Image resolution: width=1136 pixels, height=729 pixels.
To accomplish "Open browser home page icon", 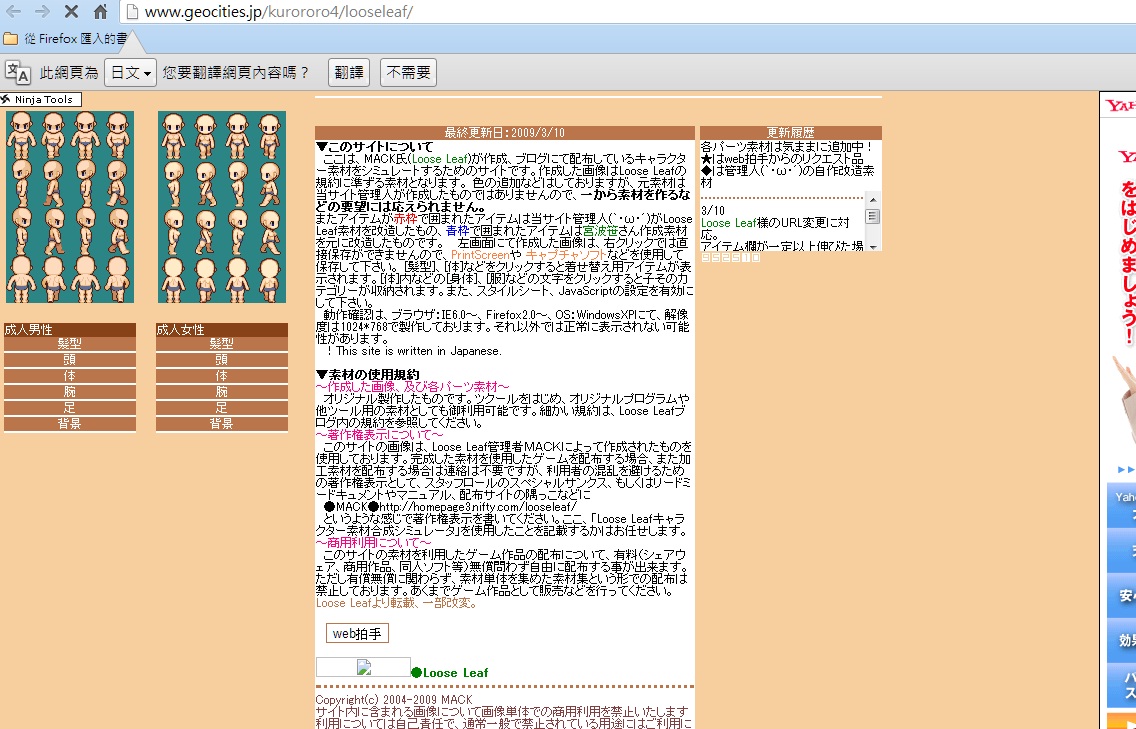I will pos(101,12).
